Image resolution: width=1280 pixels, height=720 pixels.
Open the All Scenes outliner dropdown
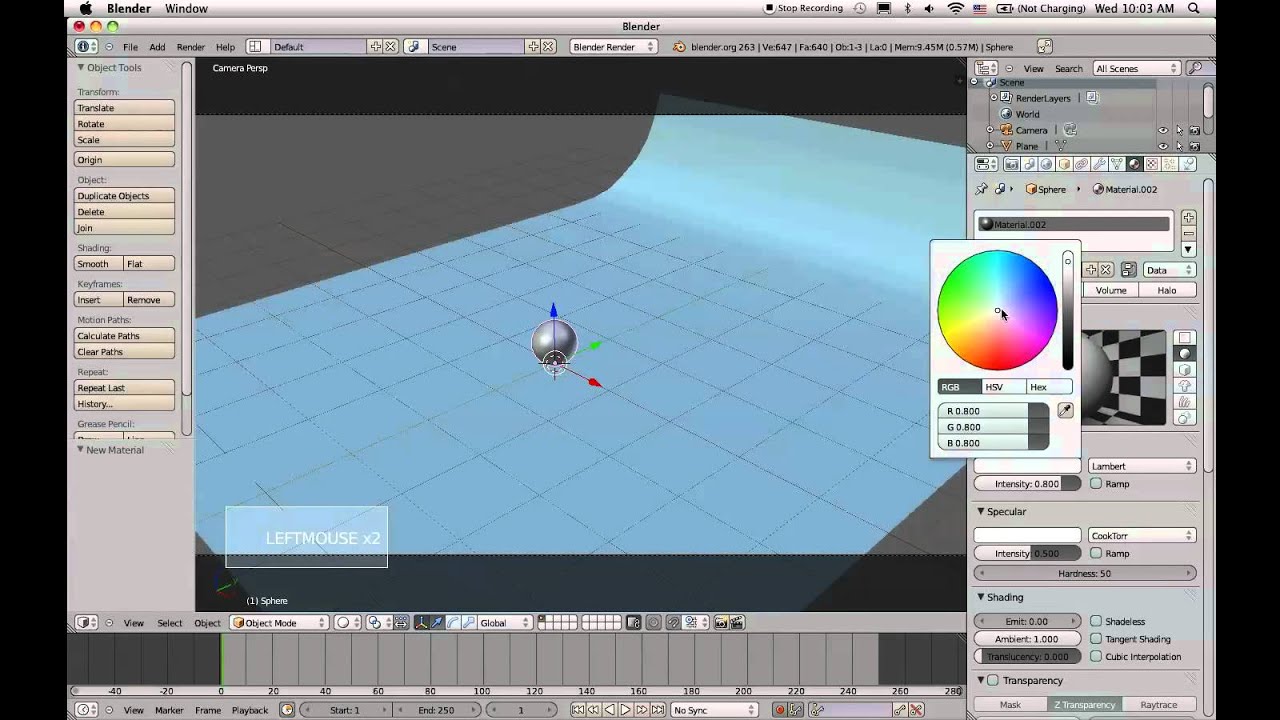[x=1136, y=68]
